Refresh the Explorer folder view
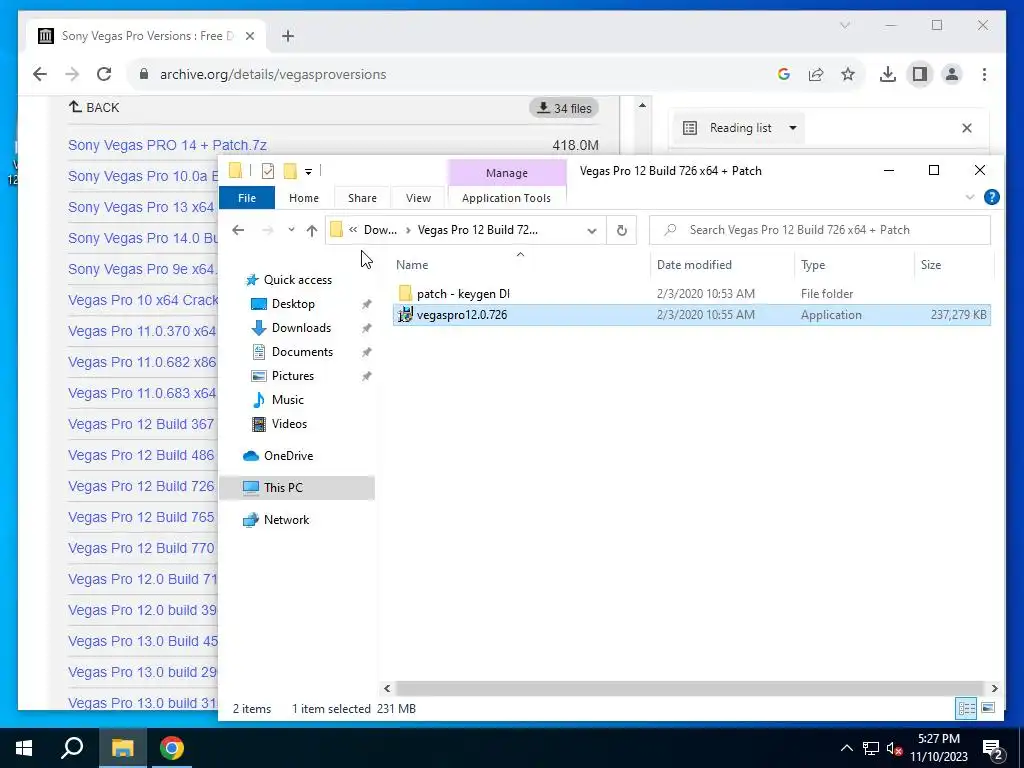 622,230
